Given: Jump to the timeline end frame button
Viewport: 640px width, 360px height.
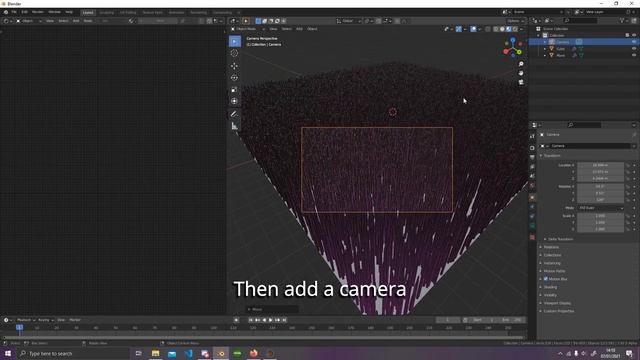Looking at the screenshot, I should click(284, 320).
